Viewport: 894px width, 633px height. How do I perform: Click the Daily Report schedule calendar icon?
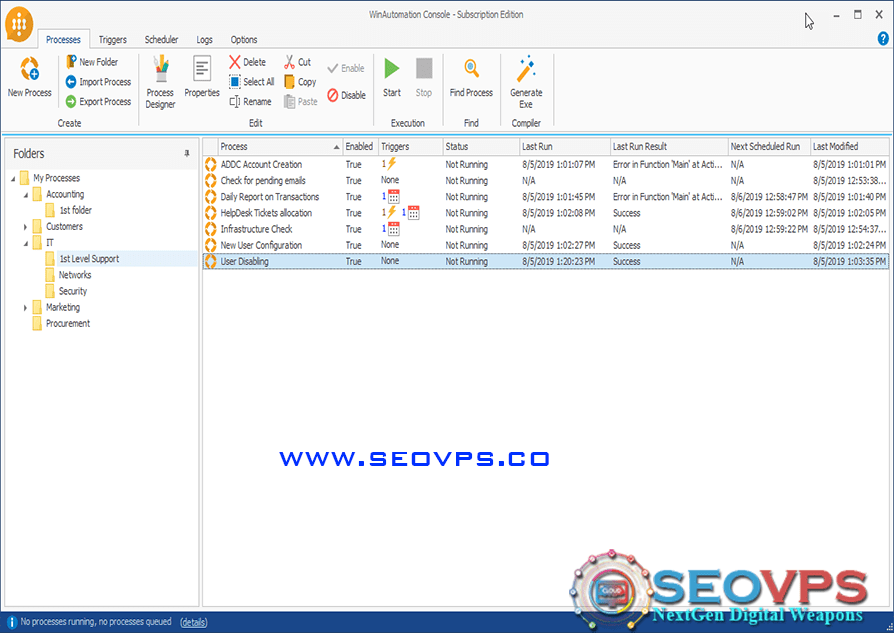coord(393,197)
